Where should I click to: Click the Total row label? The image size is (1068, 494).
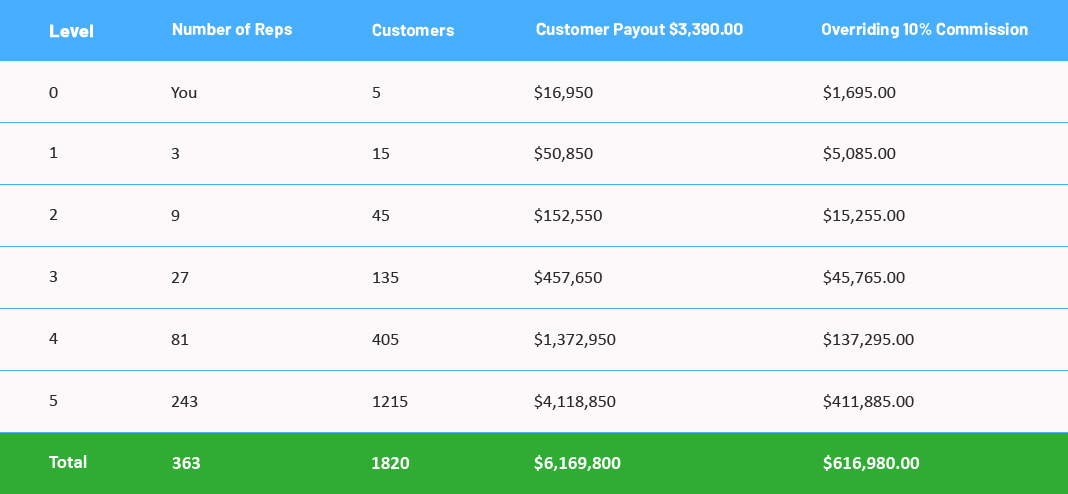pos(68,462)
